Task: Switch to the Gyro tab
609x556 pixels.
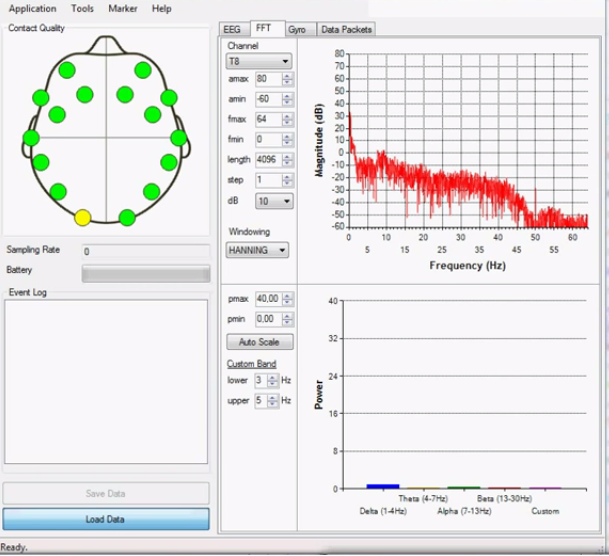Action: [297, 30]
